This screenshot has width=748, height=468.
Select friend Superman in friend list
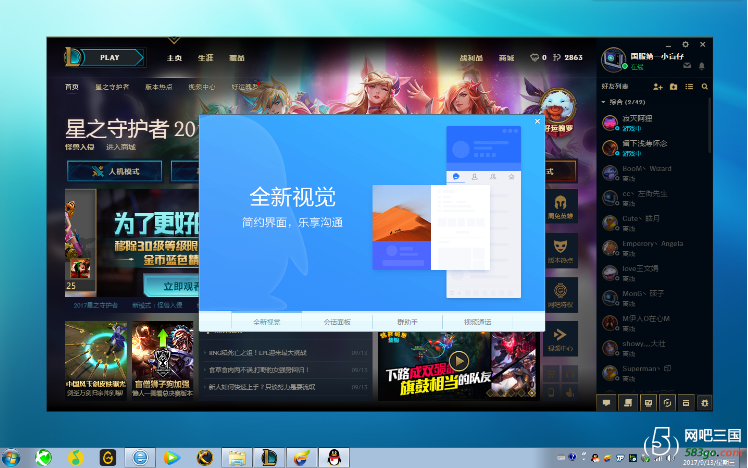(653, 373)
